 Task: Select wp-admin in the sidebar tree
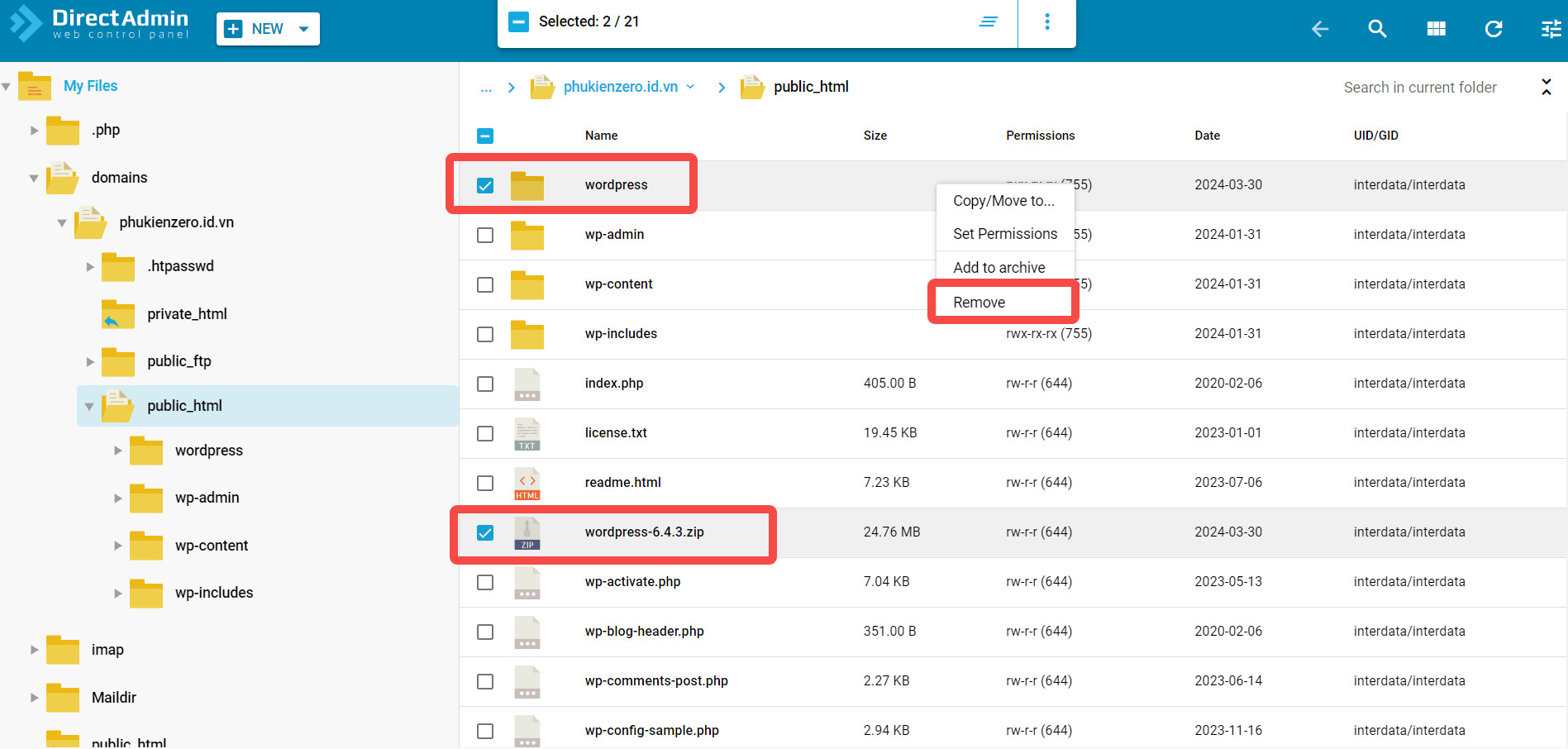pyautogui.click(x=207, y=498)
